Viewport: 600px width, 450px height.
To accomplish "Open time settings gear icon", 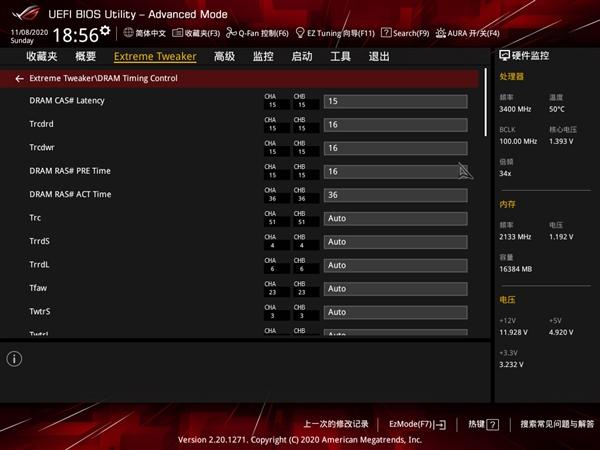I will click(105, 30).
